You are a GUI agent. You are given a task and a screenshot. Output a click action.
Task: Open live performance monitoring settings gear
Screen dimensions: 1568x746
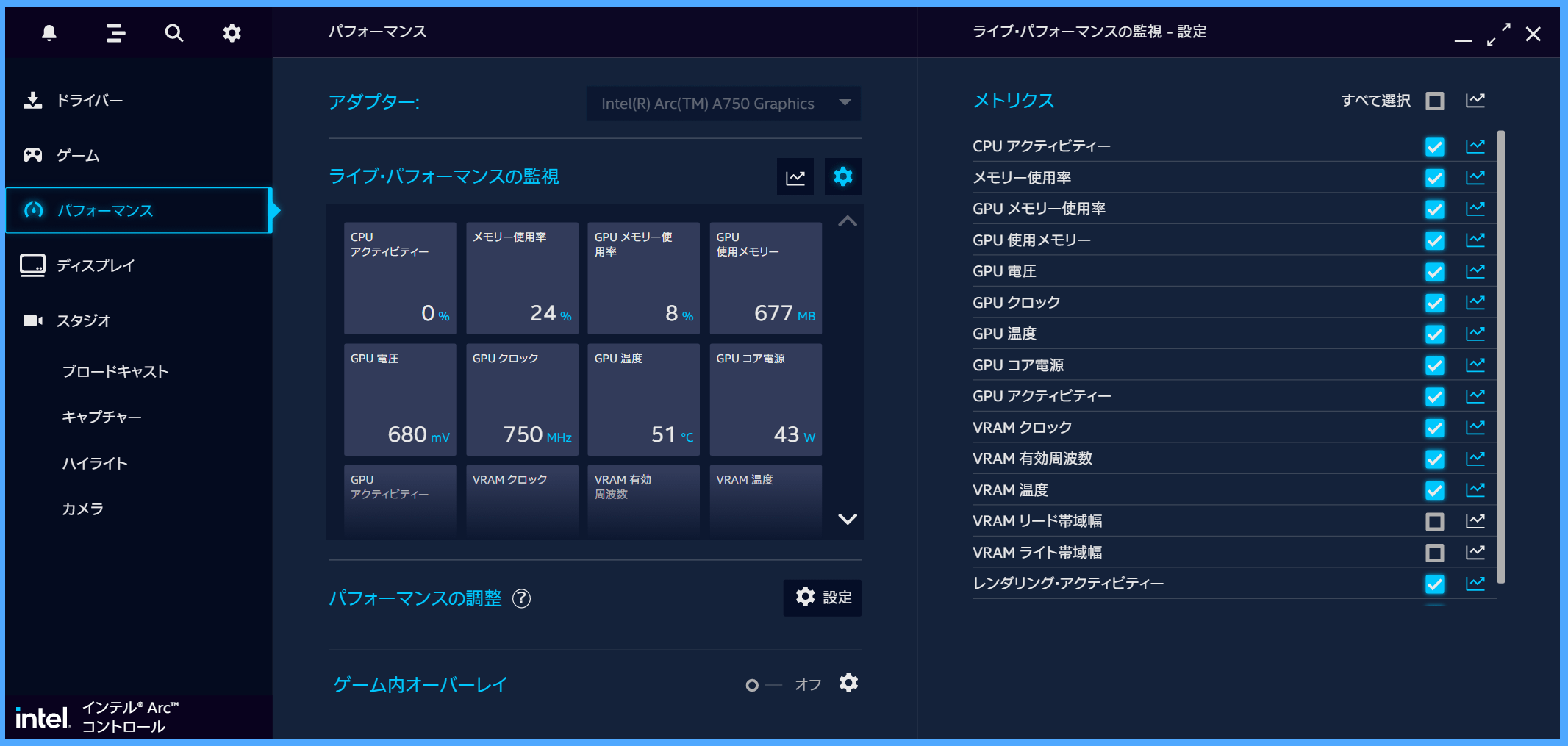point(843,176)
